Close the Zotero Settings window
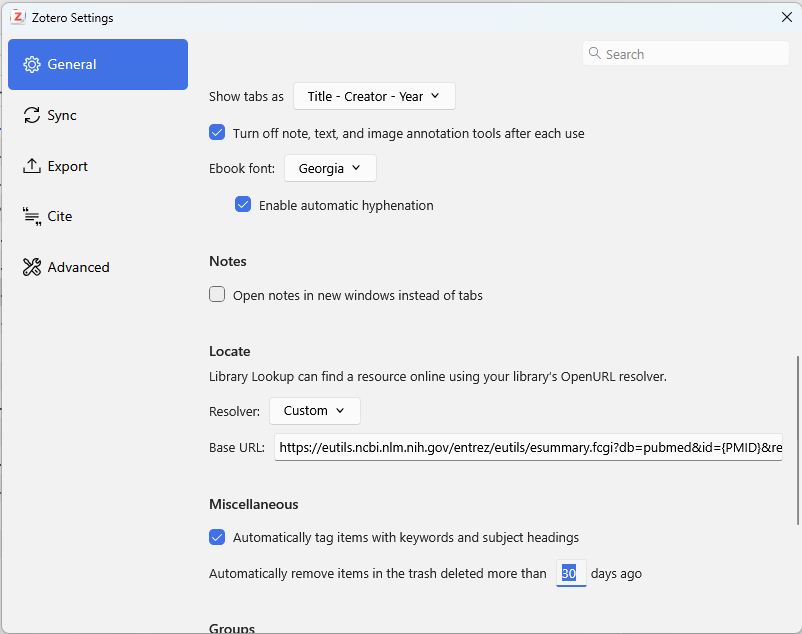Image resolution: width=802 pixels, height=634 pixels. pos(787,17)
